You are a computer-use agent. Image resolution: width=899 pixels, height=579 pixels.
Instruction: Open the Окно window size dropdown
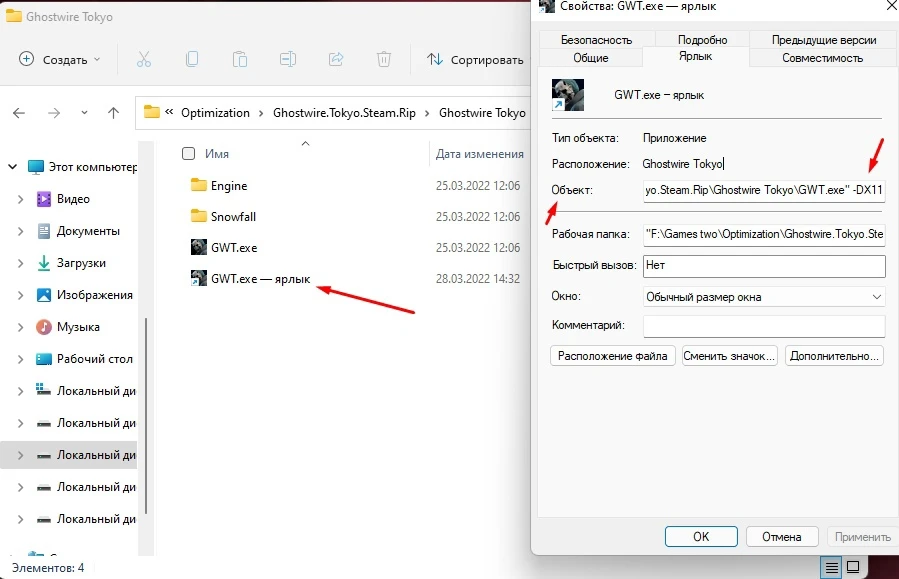click(764, 297)
